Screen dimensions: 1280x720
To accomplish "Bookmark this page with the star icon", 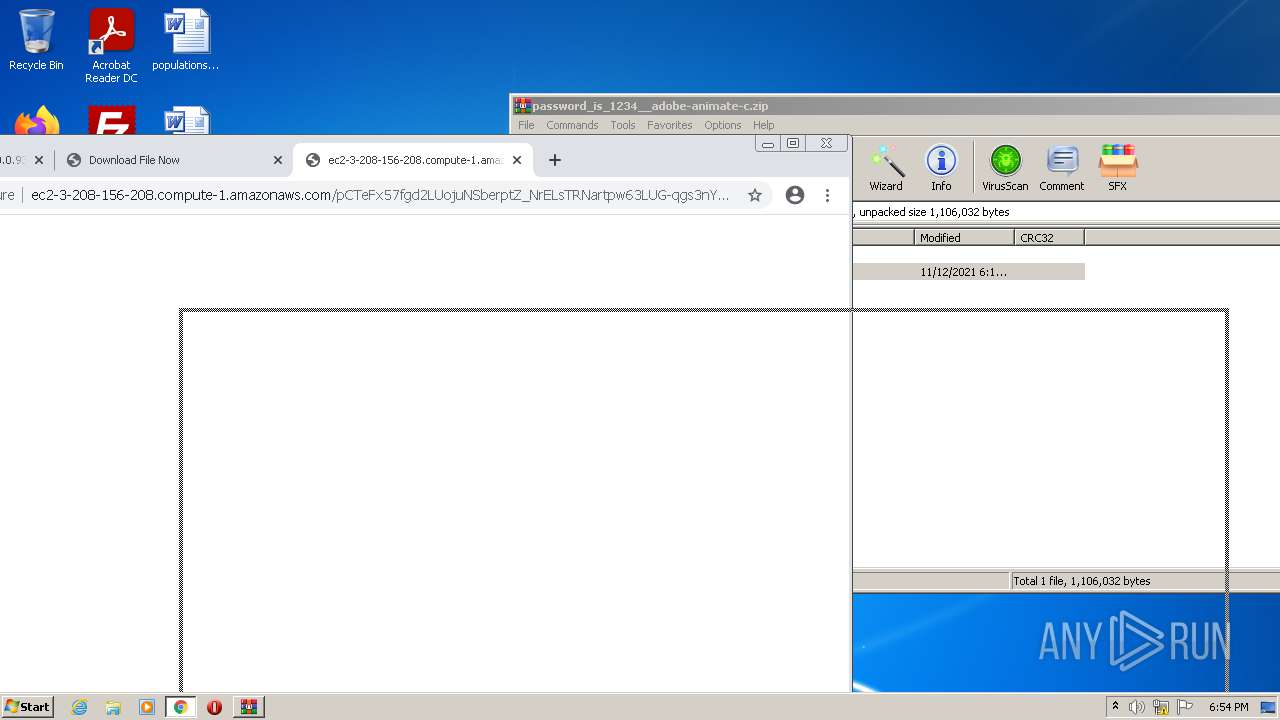I will point(755,195).
